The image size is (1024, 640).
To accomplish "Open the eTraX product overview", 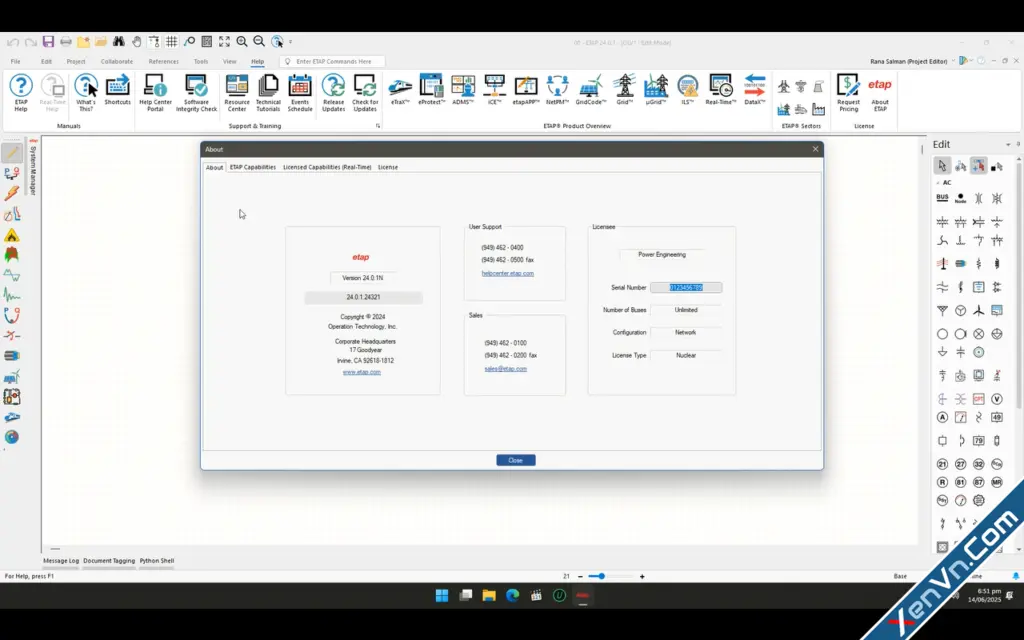I will tap(400, 90).
